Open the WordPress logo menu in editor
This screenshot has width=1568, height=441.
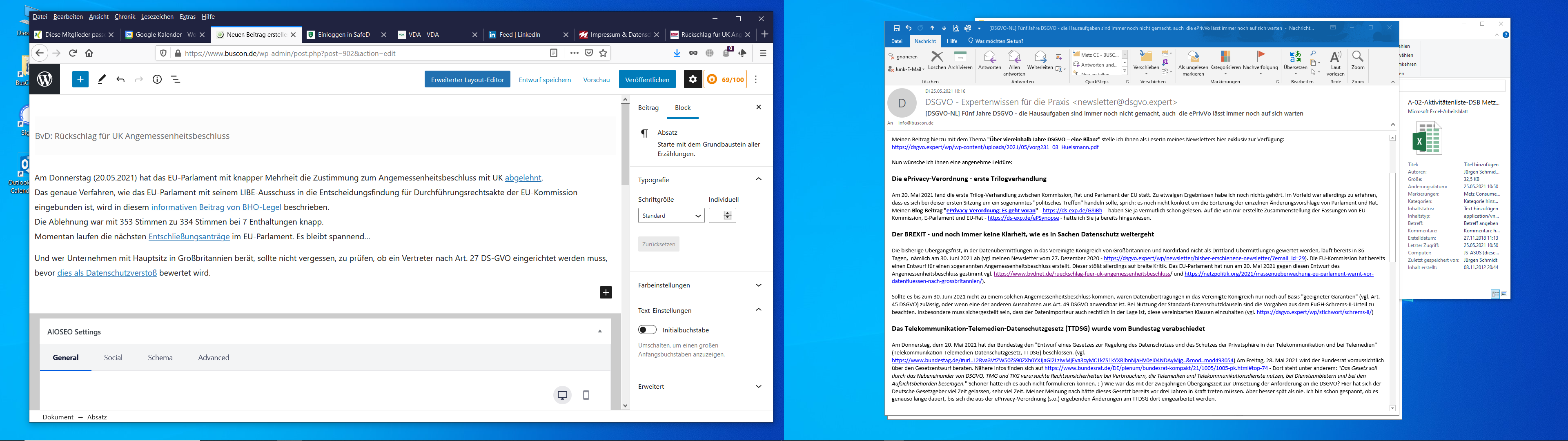[45, 79]
